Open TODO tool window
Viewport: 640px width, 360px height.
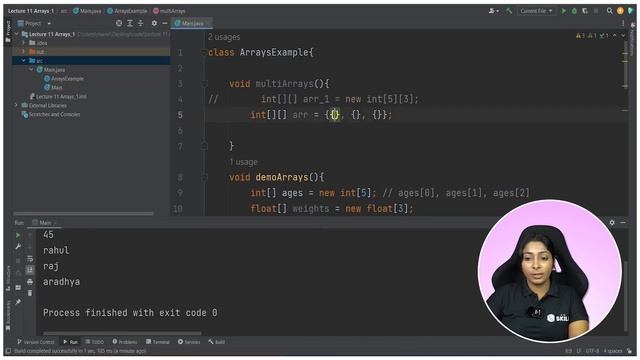click(95, 342)
